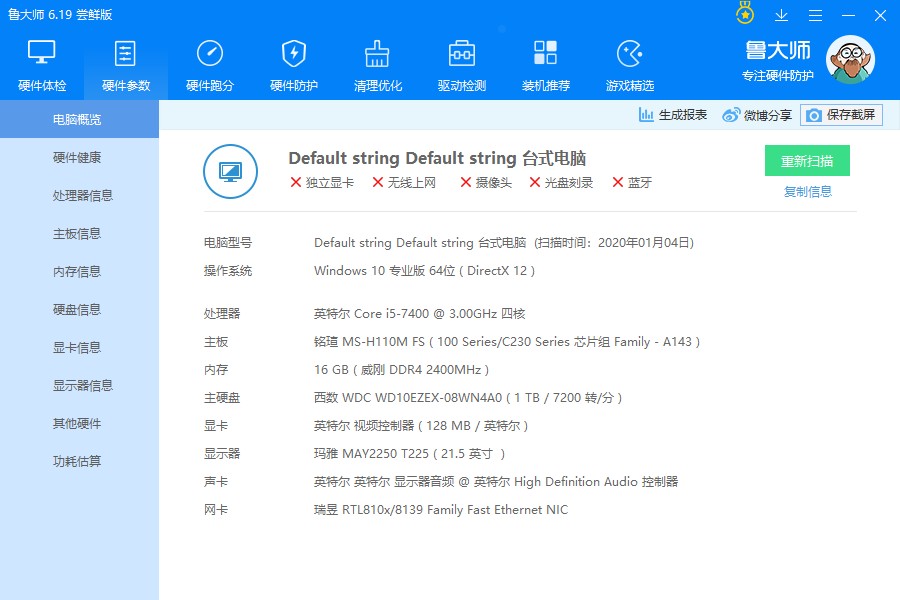This screenshot has height=600, width=900.
Task: Click the memory value 16 GB 威刚 DDR4
Action: tap(401, 370)
